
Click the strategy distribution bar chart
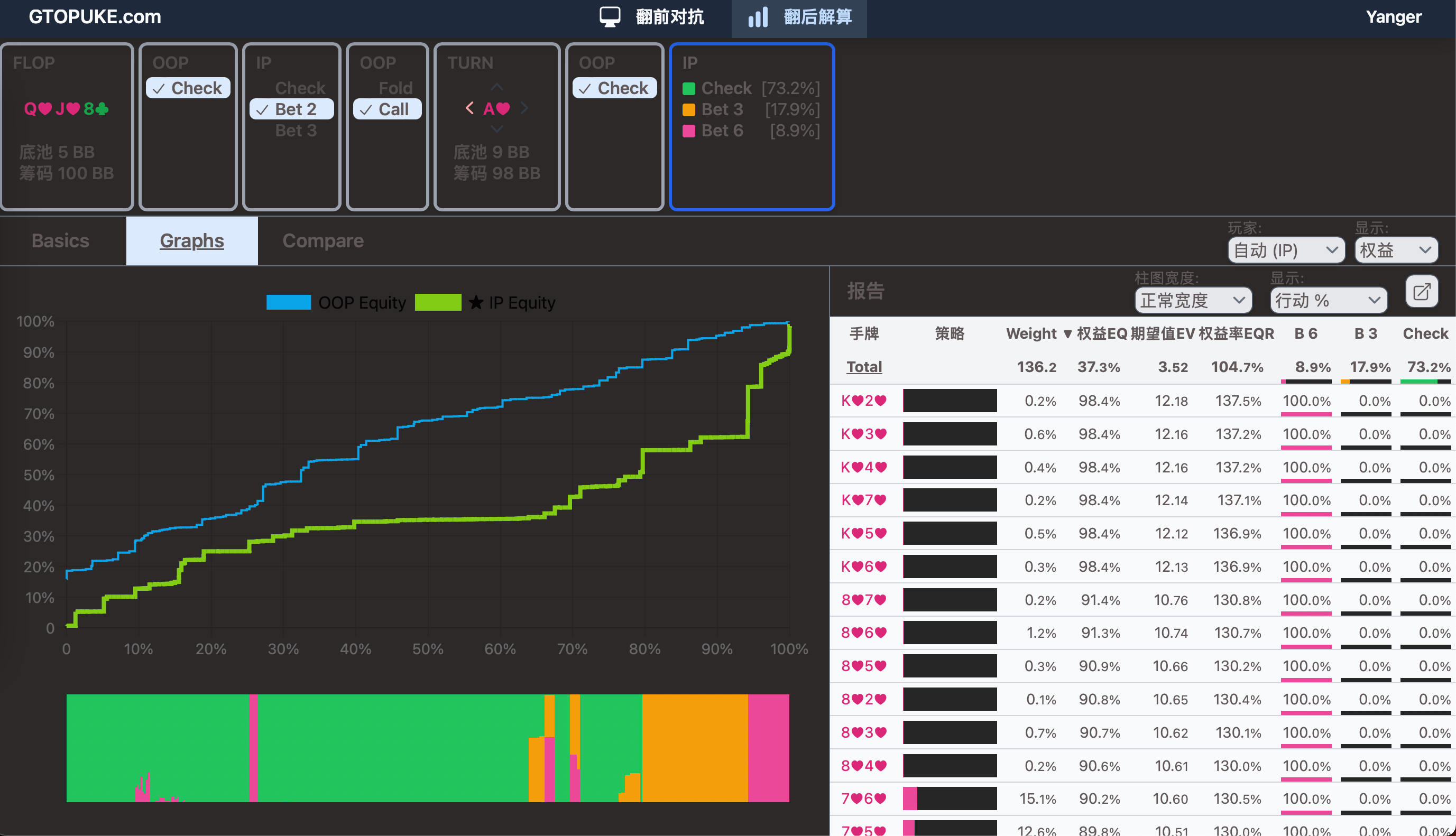[x=428, y=748]
